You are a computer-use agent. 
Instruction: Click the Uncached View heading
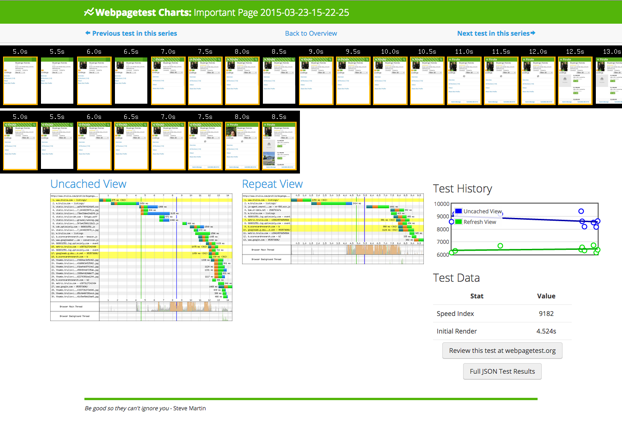click(88, 184)
